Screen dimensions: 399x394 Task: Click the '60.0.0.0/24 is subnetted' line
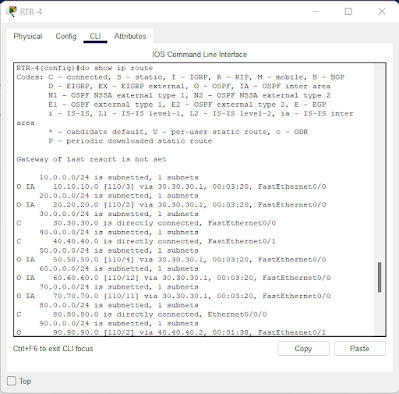click(x=119, y=269)
